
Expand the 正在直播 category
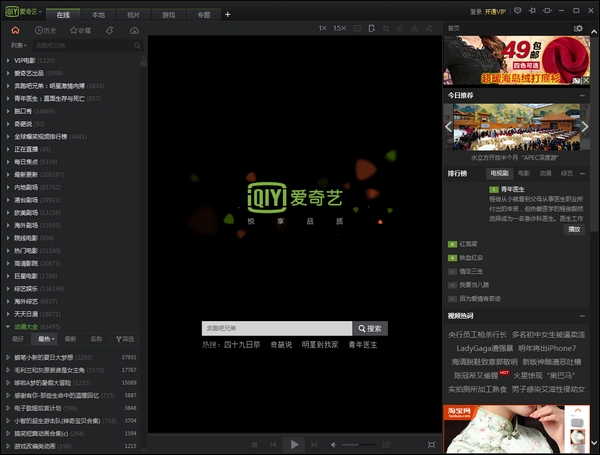(x=8, y=149)
